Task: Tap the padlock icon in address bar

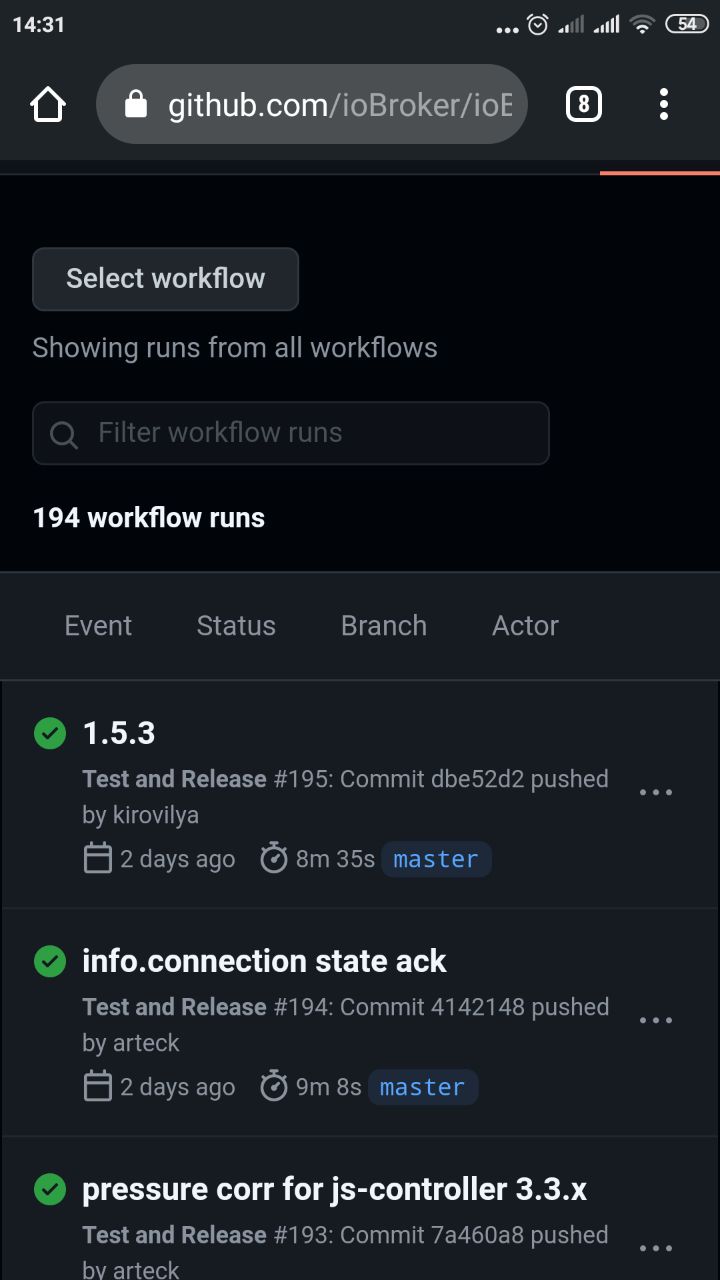Action: click(136, 104)
